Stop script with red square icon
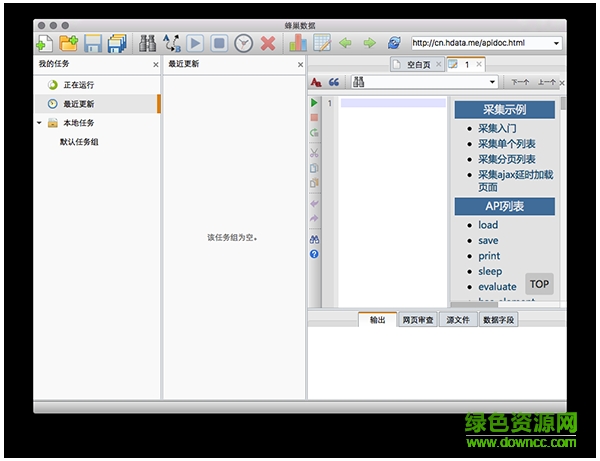Image resolution: width=600 pixels, height=461 pixels. (314, 118)
